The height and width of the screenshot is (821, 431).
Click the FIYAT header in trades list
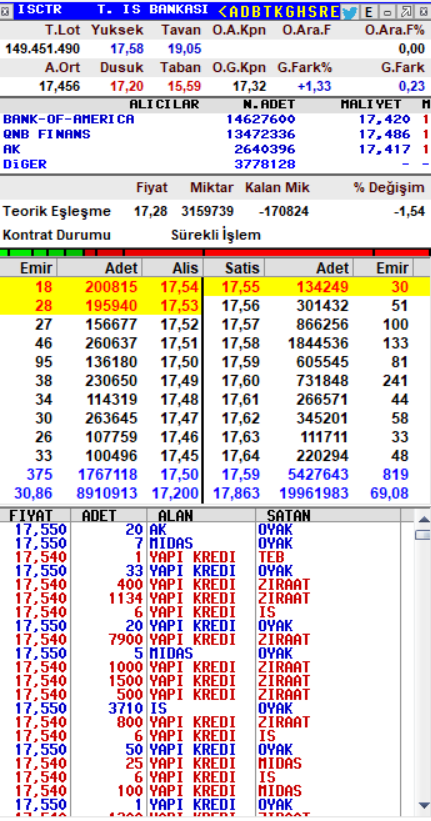coord(31,515)
